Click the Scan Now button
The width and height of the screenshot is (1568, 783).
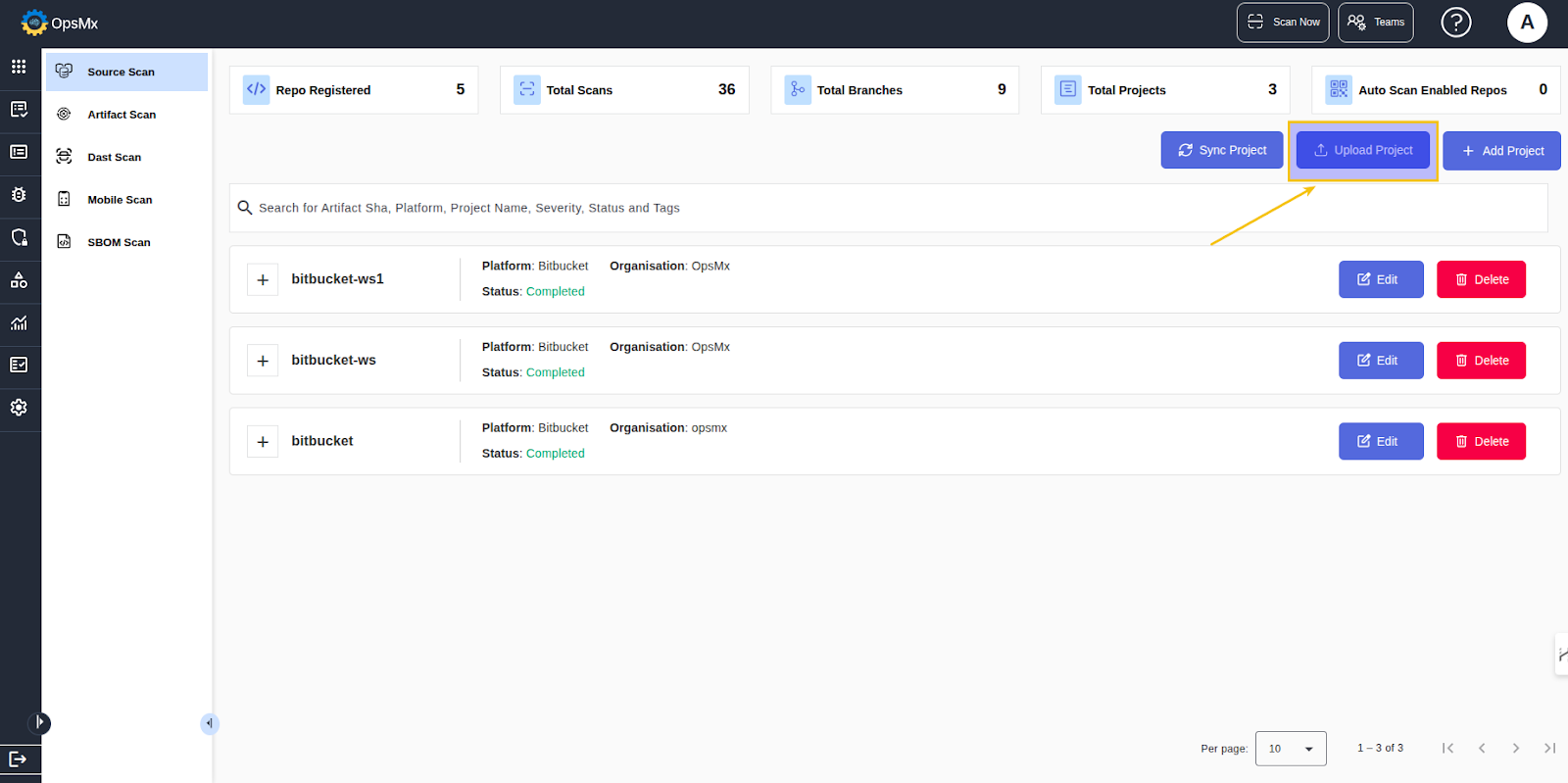[x=1282, y=23]
